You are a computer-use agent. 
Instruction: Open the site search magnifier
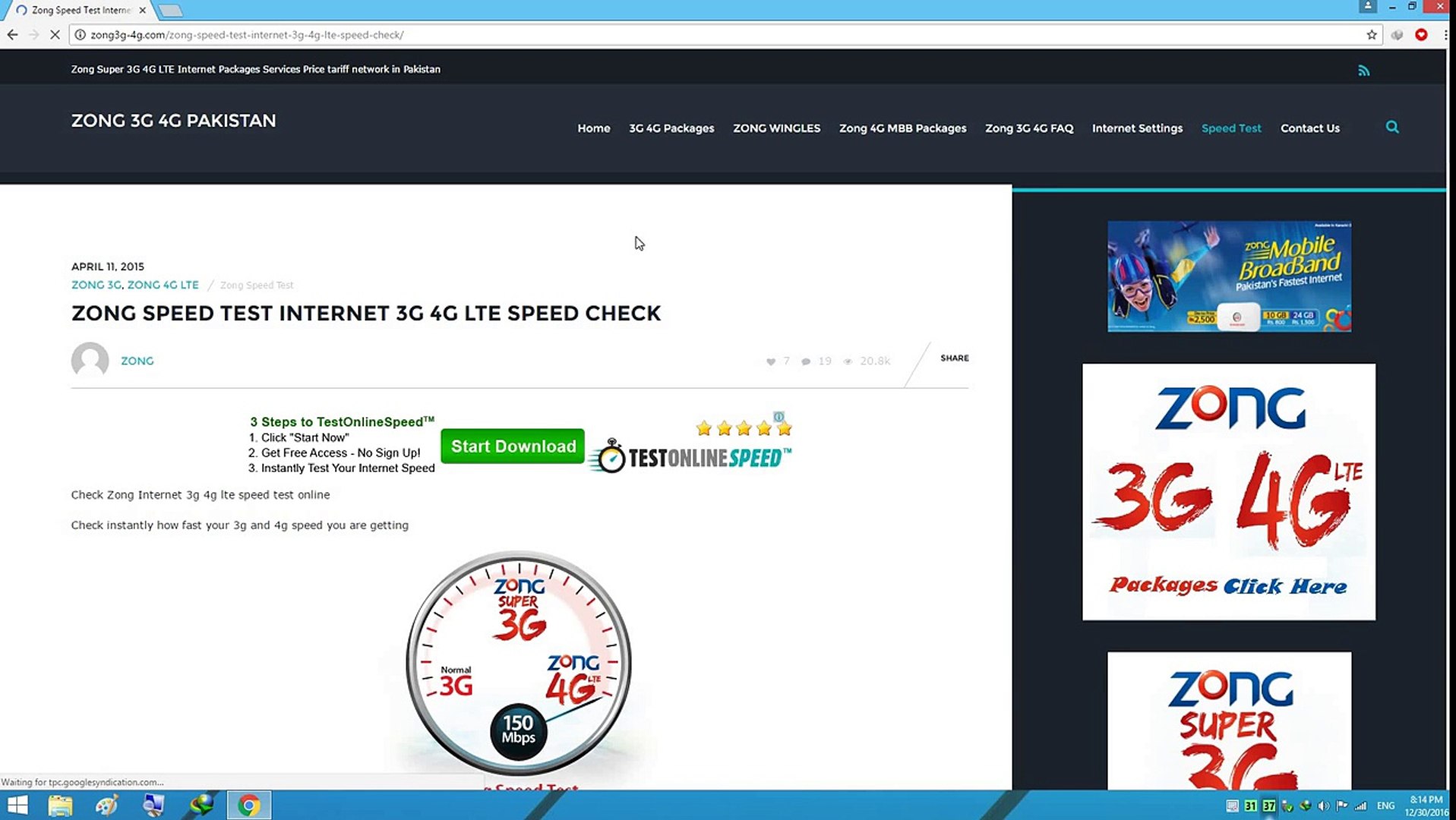point(1392,127)
